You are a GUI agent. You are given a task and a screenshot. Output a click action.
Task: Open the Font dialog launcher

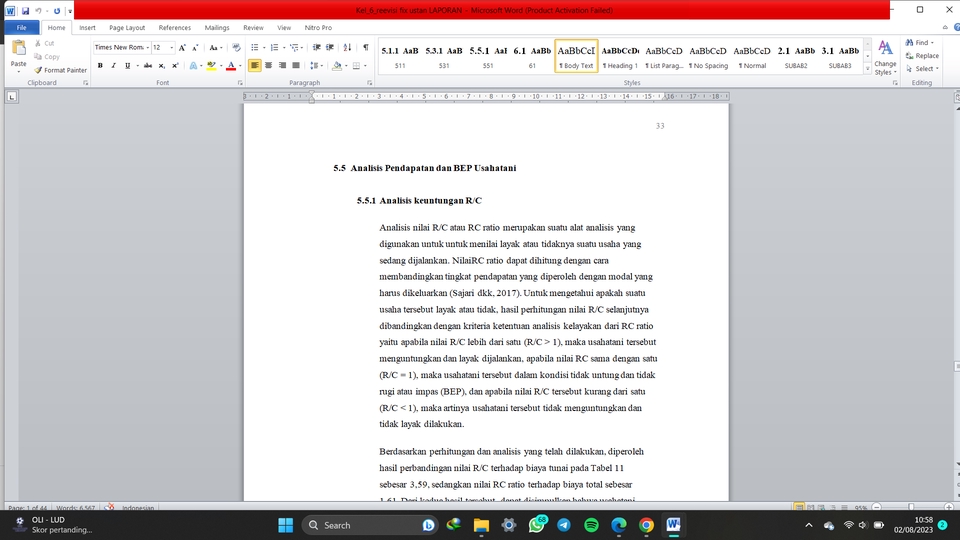point(240,83)
